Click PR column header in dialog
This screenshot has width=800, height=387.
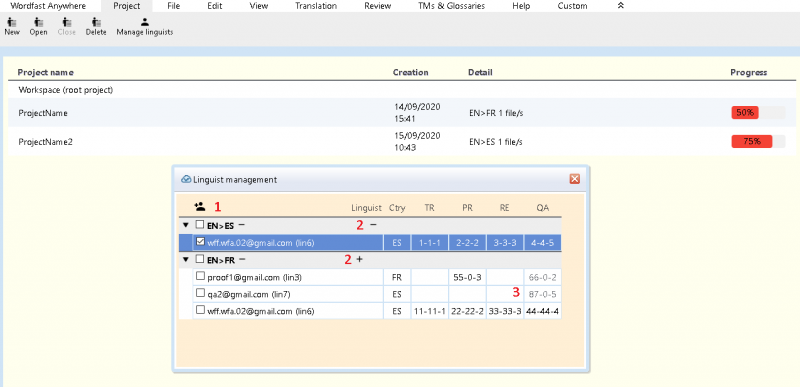[x=467, y=208]
